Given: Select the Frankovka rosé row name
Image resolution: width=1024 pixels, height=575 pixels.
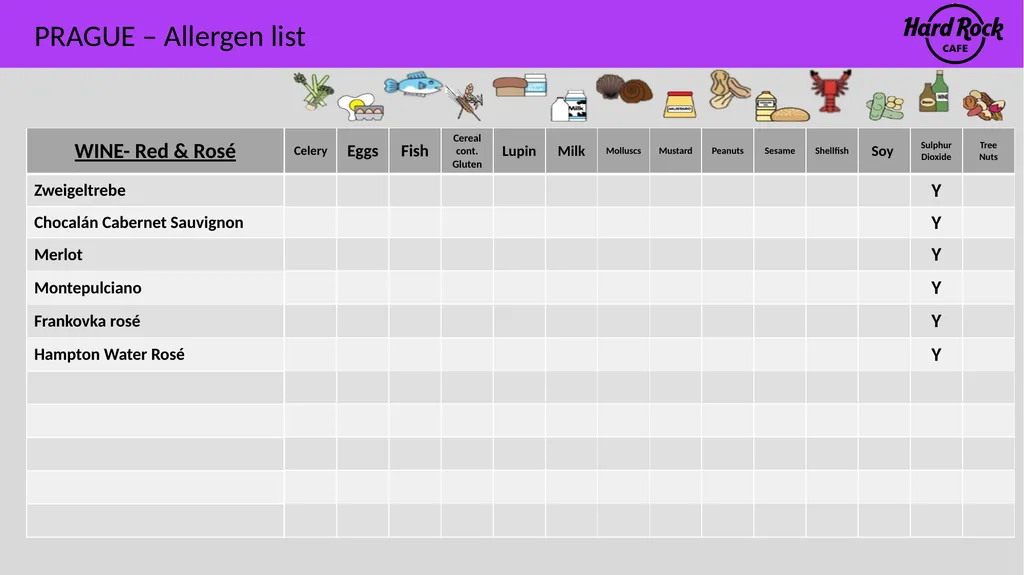Looking at the screenshot, I should coord(87,321).
